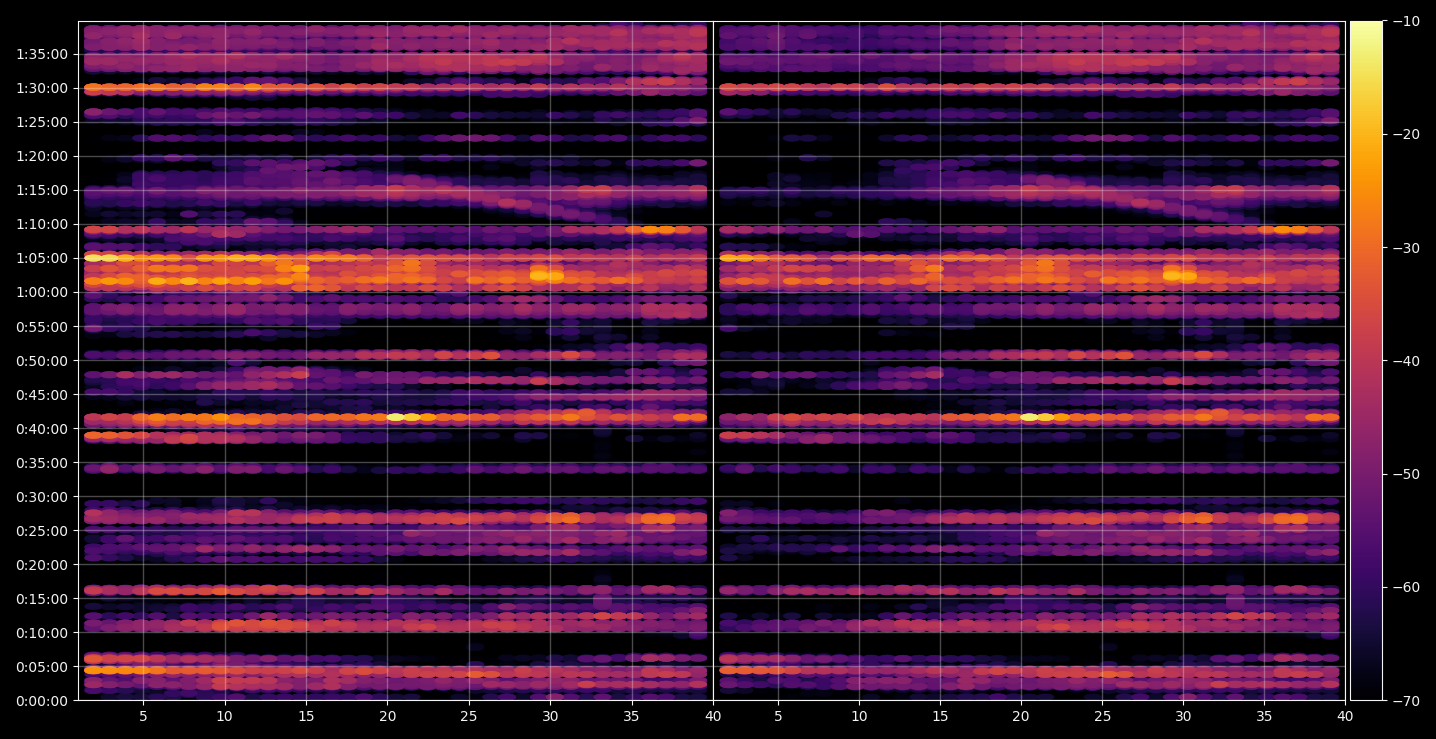The width and height of the screenshot is (1436, 739).
Task: Select x-axis label 25 under the right heatmap
Action: click(x=1102, y=717)
